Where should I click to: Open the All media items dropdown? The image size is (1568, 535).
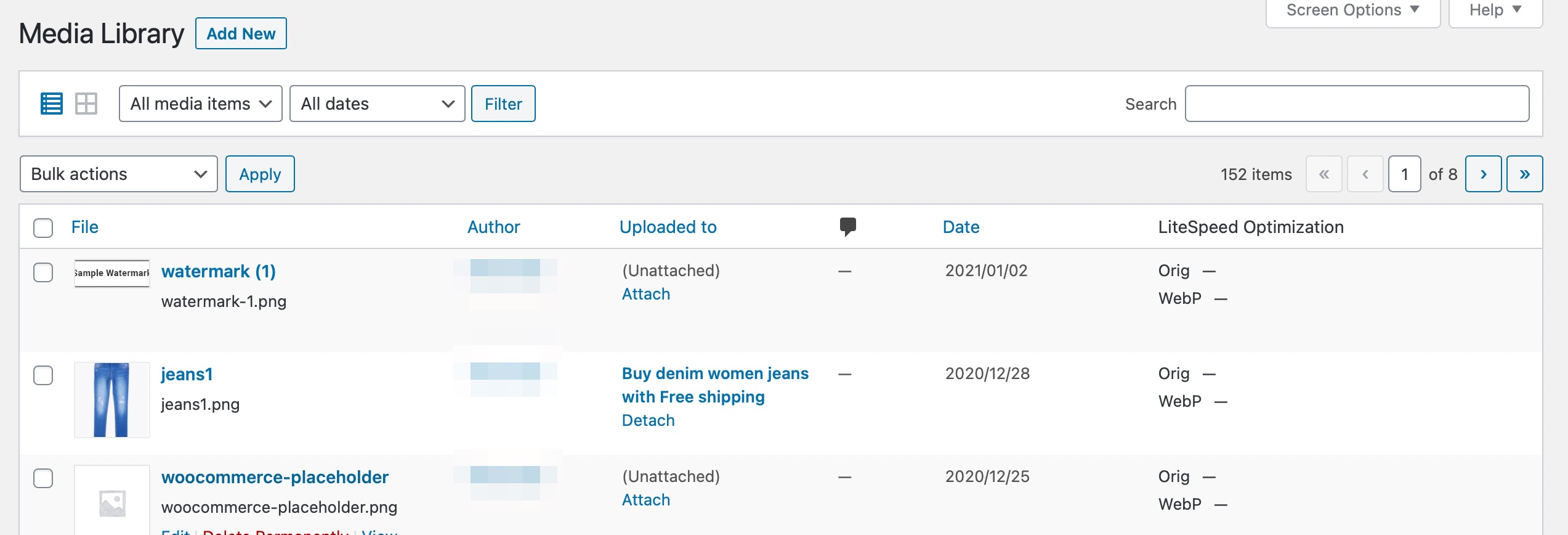tap(200, 104)
